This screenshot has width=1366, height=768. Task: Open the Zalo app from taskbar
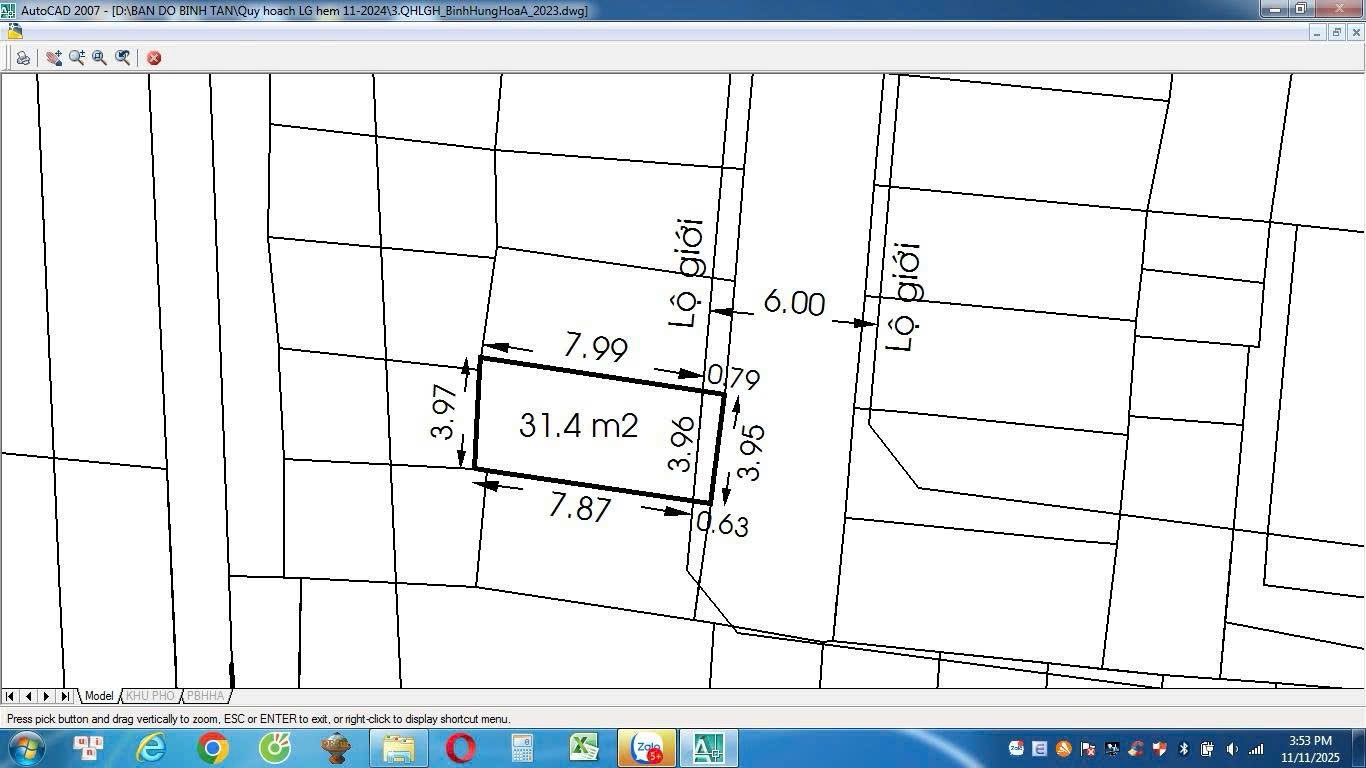647,748
